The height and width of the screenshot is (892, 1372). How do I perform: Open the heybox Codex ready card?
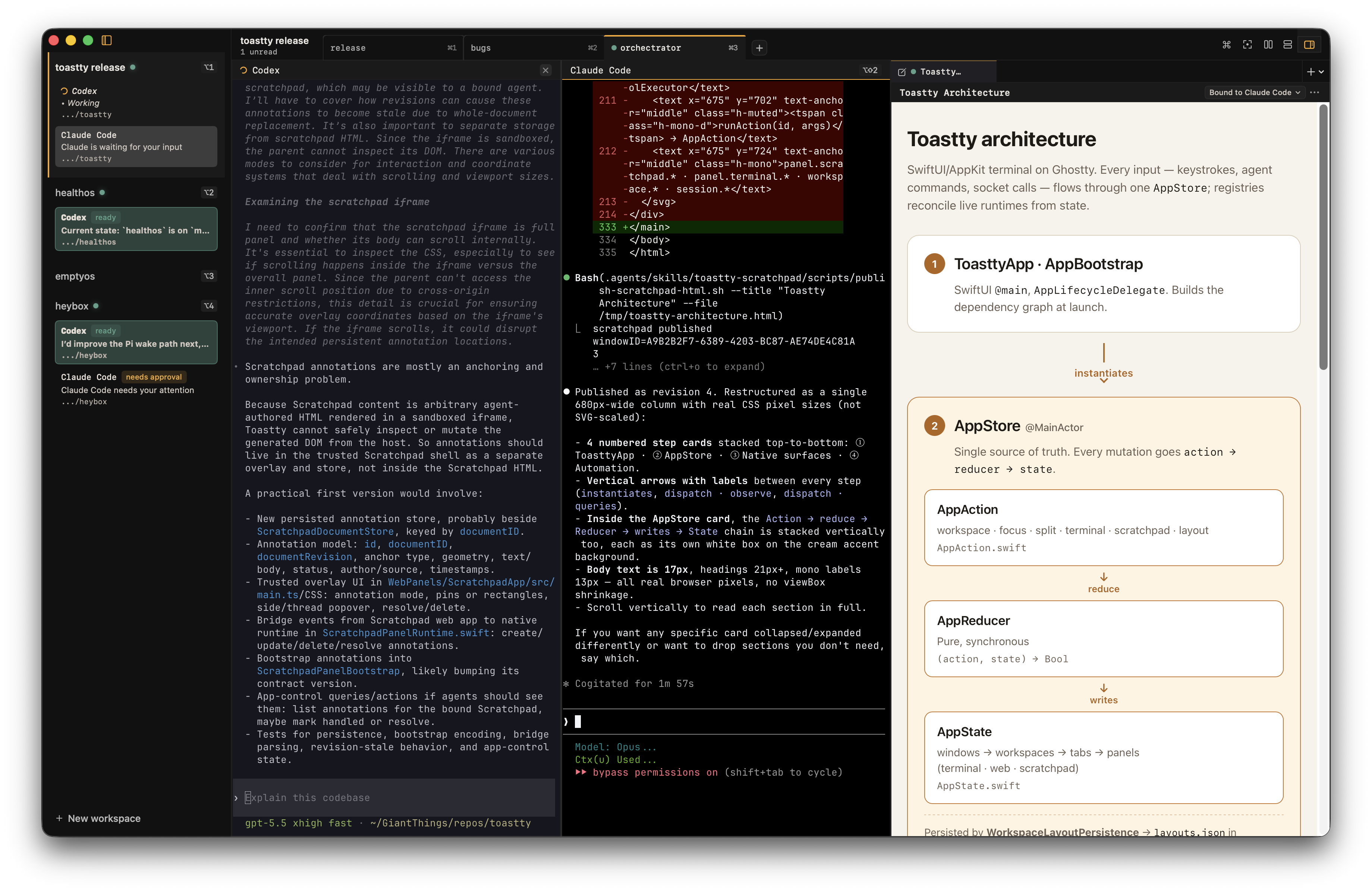(x=136, y=342)
